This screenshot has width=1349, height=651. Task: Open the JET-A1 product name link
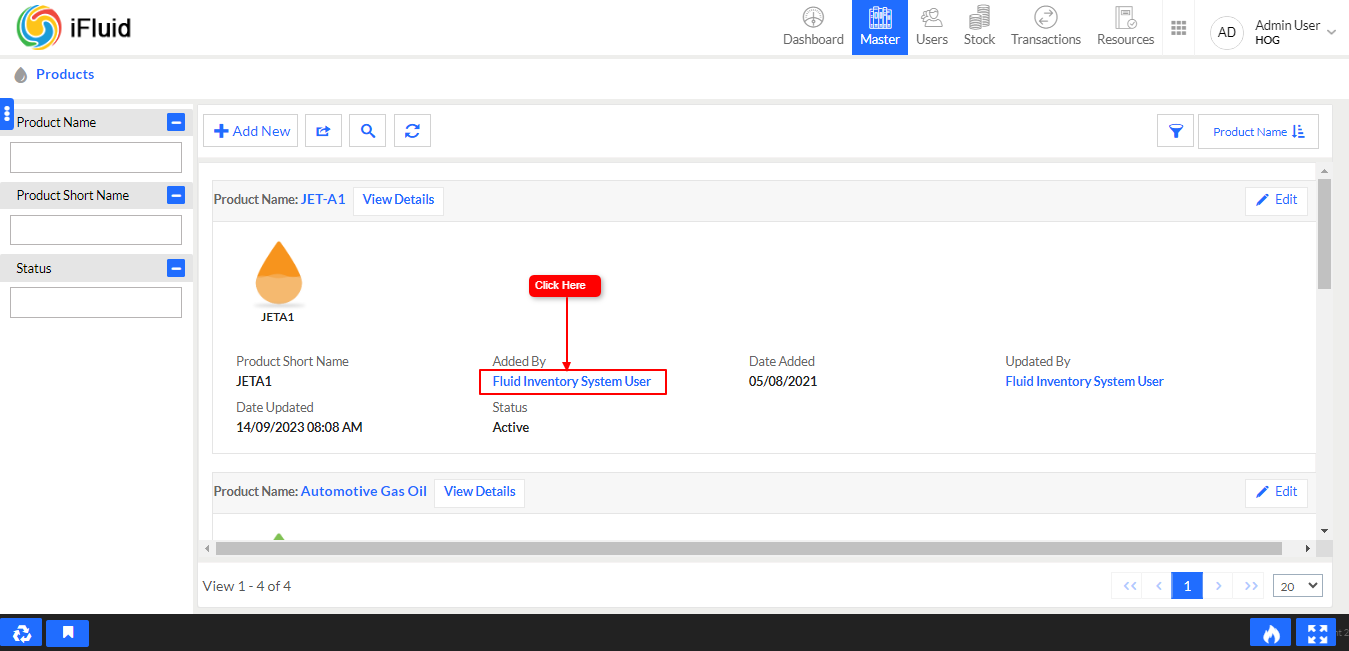click(323, 199)
